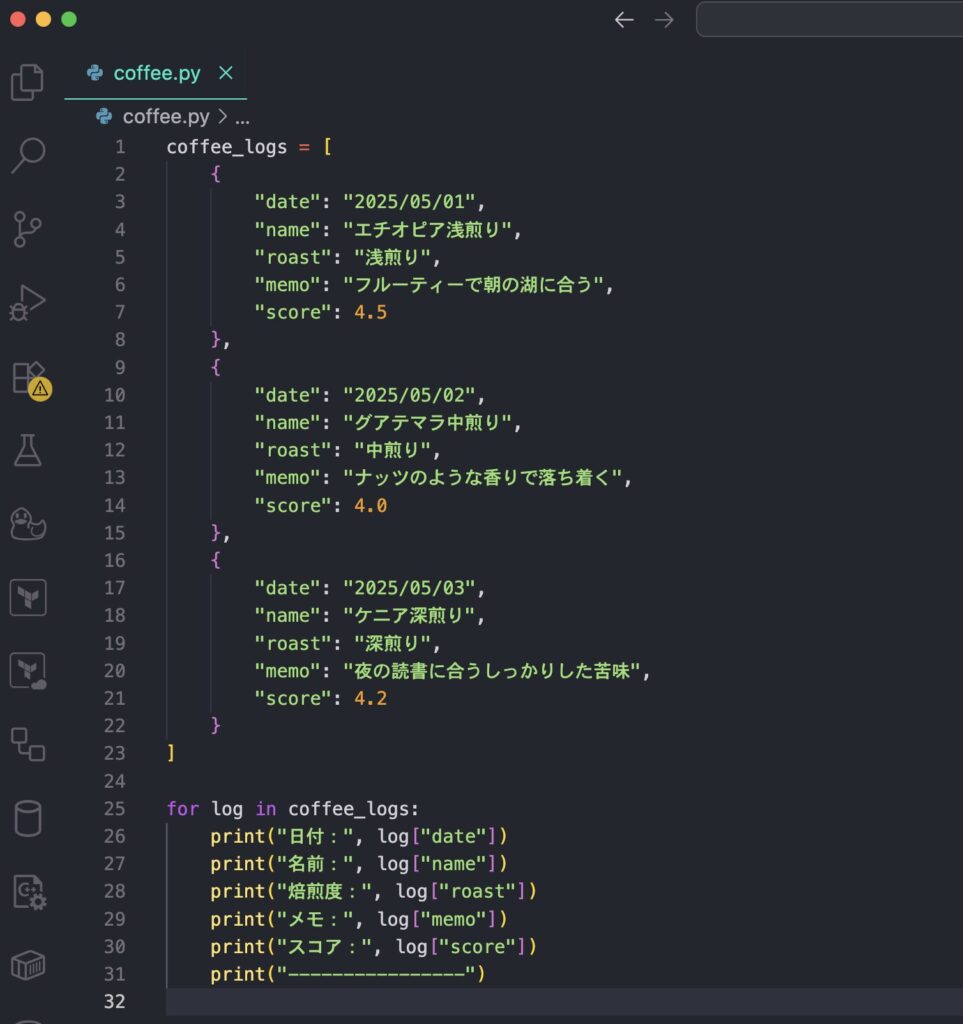The image size is (963, 1024).
Task: Expand the breadcrumb ellipsis symbol list
Action: (x=242, y=117)
